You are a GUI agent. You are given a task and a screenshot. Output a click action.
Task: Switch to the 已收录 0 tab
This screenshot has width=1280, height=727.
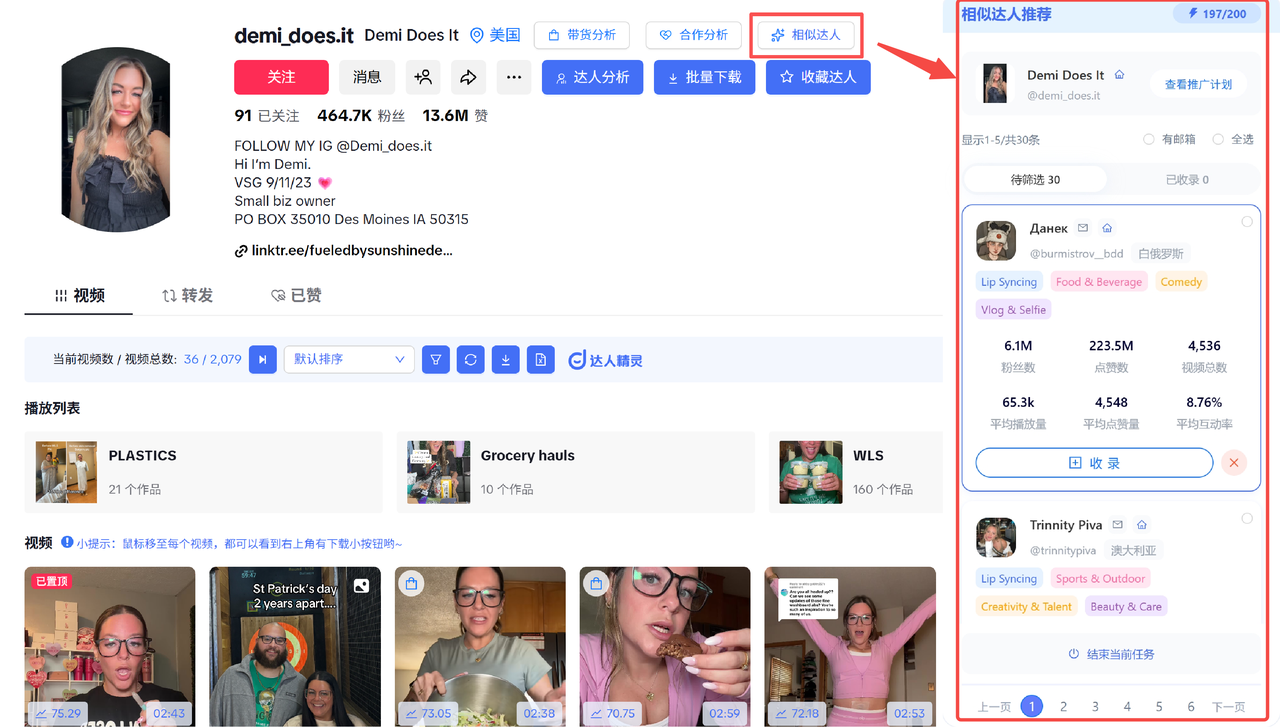click(1187, 180)
